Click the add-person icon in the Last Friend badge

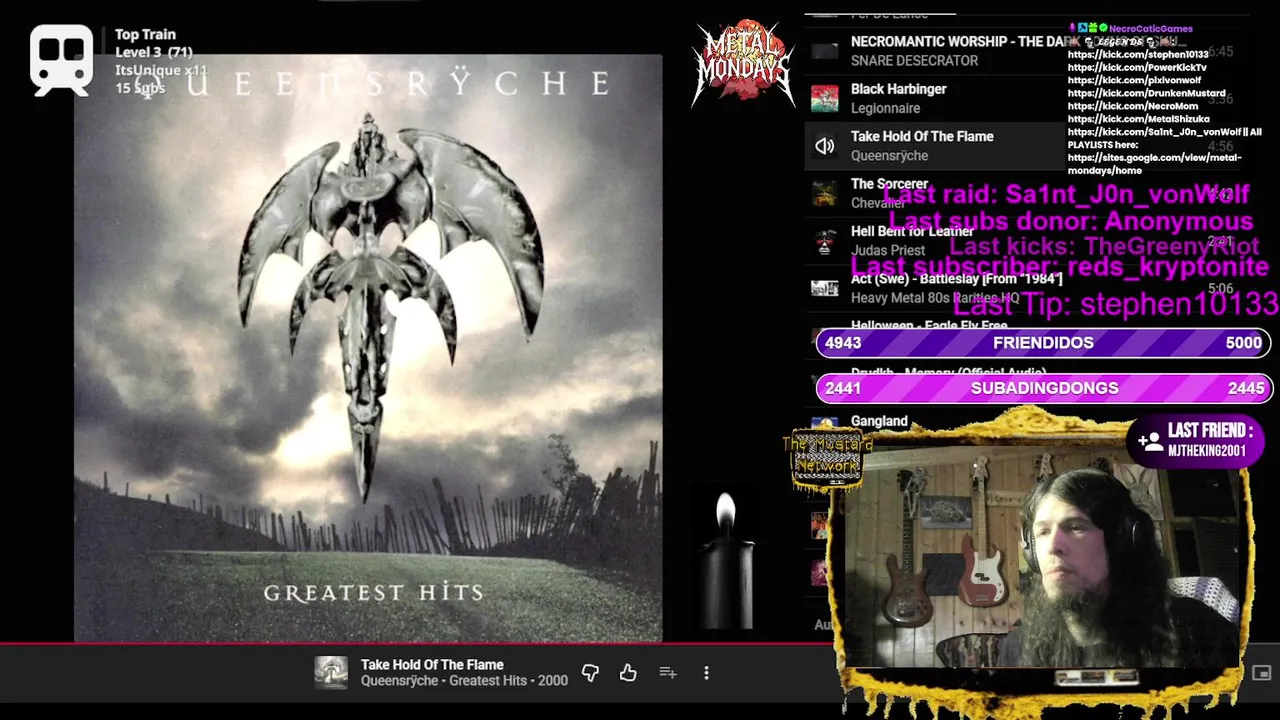coord(1149,440)
